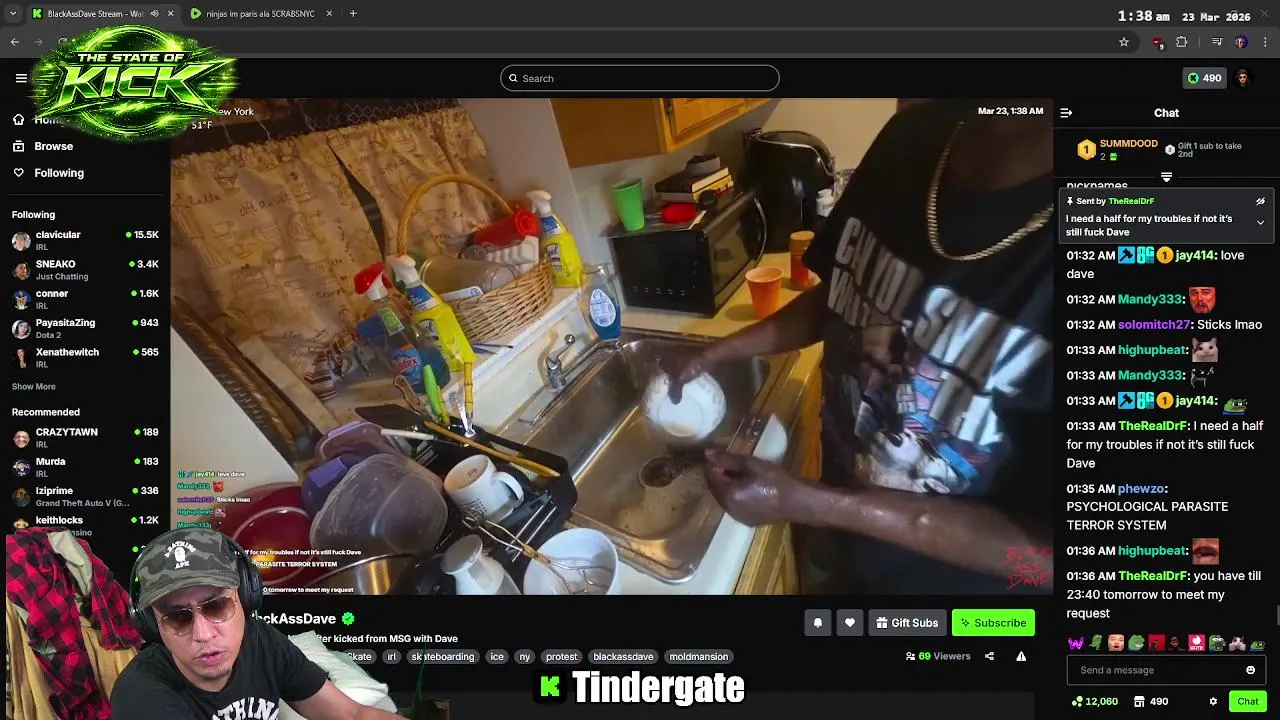The width and height of the screenshot is (1280, 720).
Task: Hide the pinned message eye icon
Action: (x=1260, y=201)
